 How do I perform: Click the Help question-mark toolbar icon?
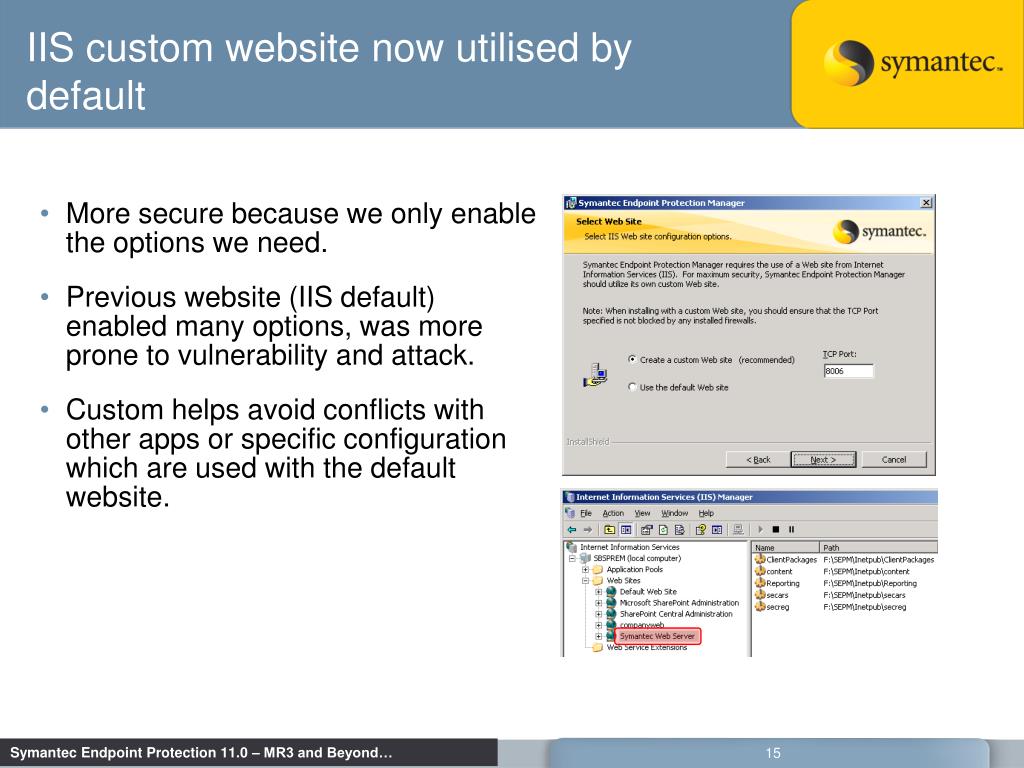coord(701,530)
